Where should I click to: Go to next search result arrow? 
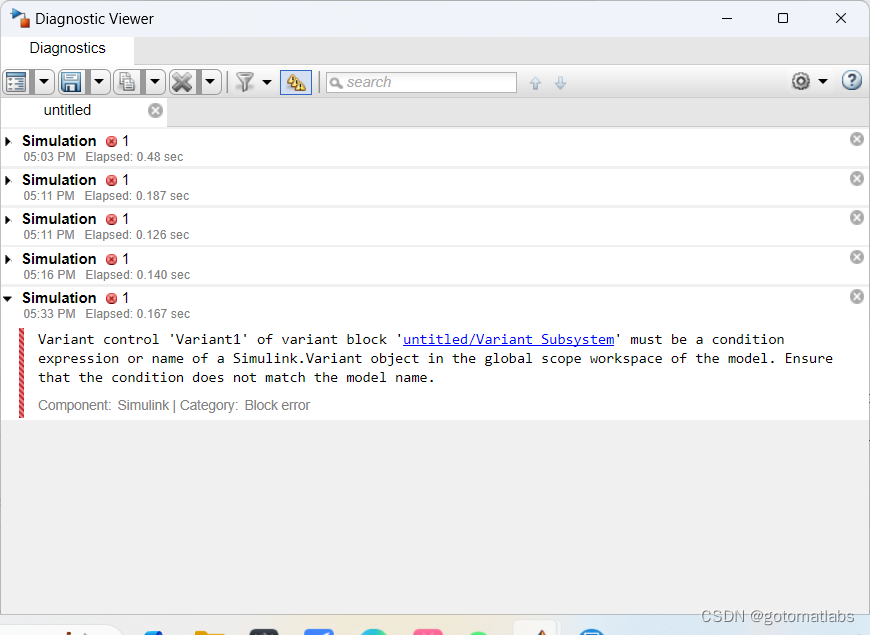(560, 83)
